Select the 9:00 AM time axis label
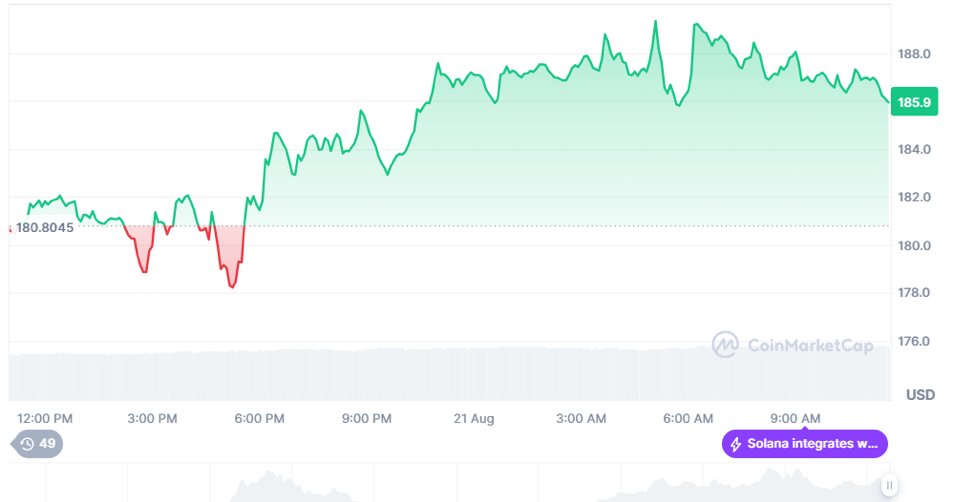974x502 pixels. coord(795,417)
